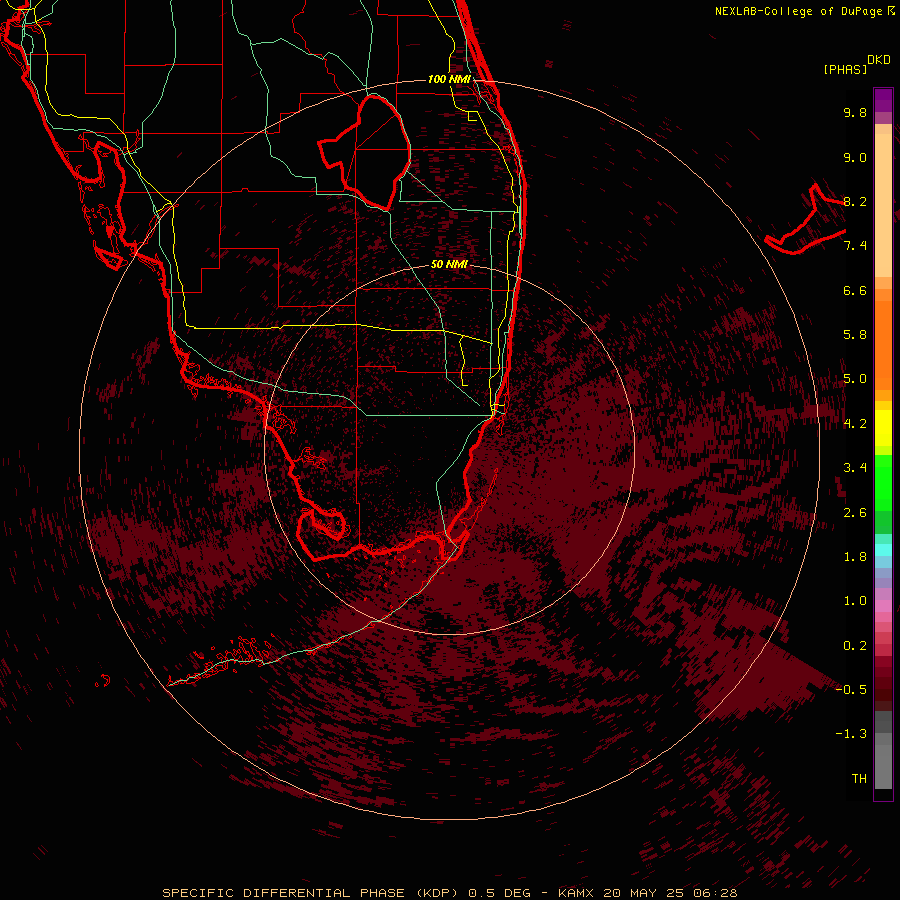Click the bright green band beside 3.4

883,483
